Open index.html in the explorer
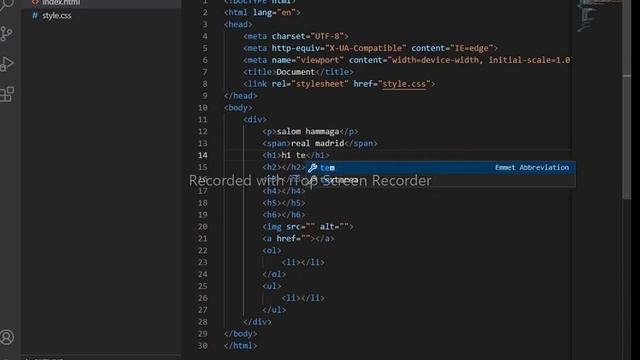640x360 pixels. pyautogui.click(x=61, y=2)
